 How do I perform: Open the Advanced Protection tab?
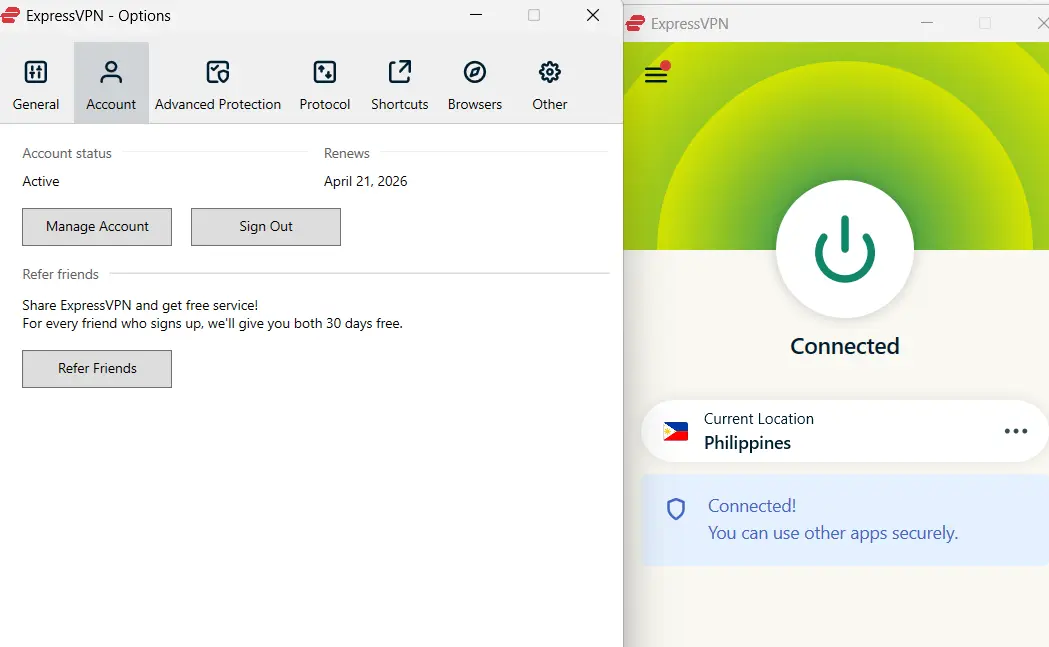[218, 84]
